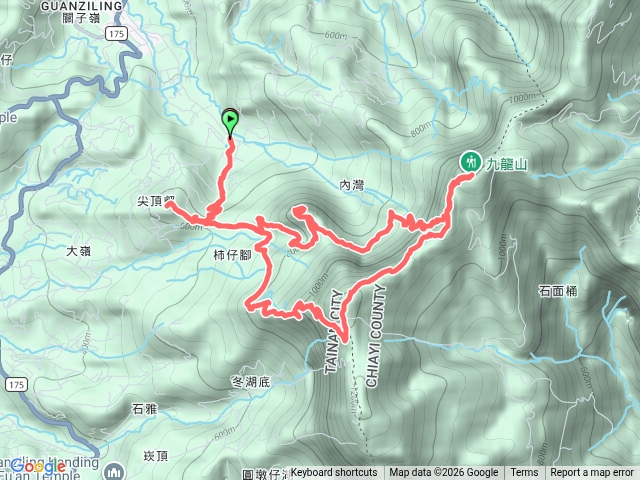Select the temple icon at bottom left
The height and width of the screenshot is (480, 640).
click(x=114, y=471)
